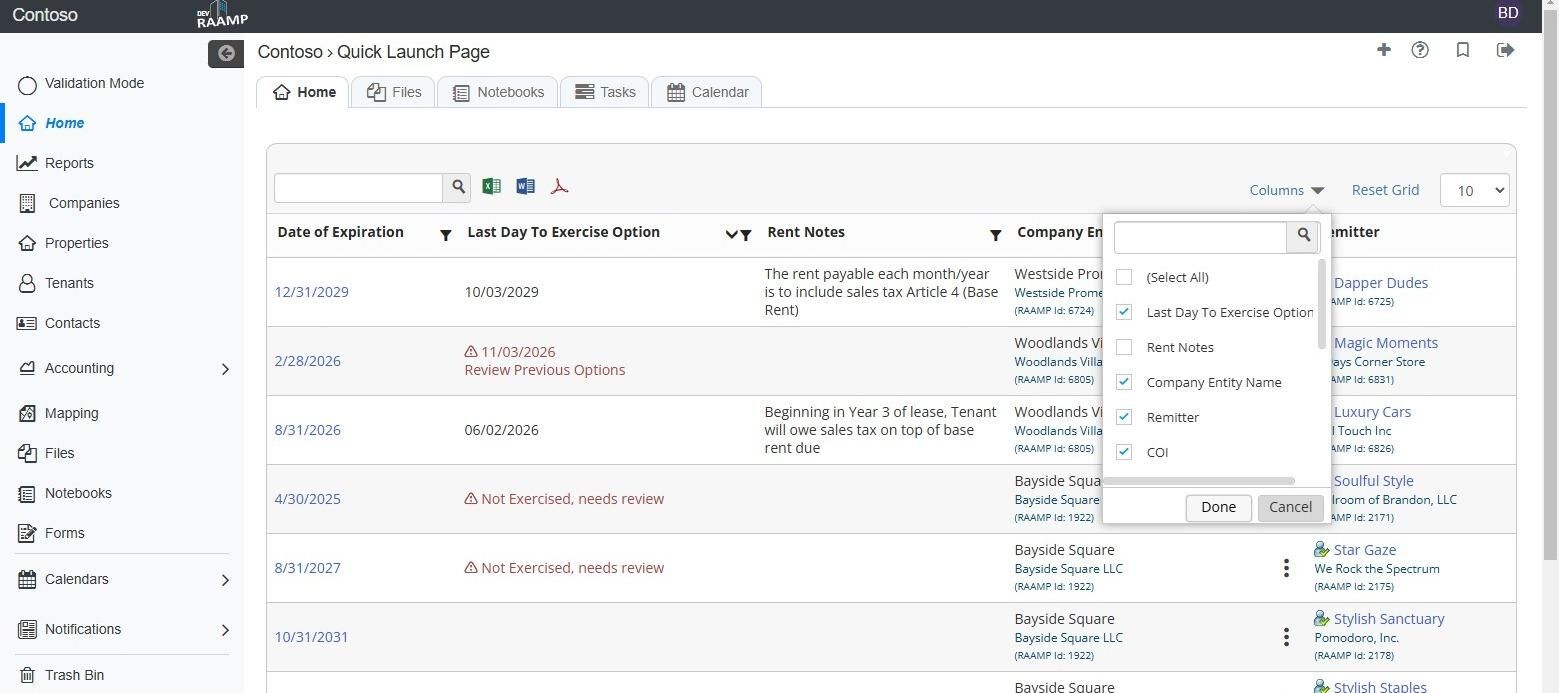1559x693 pixels.
Task: Click the columns popup horizontal scrollbar
Action: [1198, 482]
